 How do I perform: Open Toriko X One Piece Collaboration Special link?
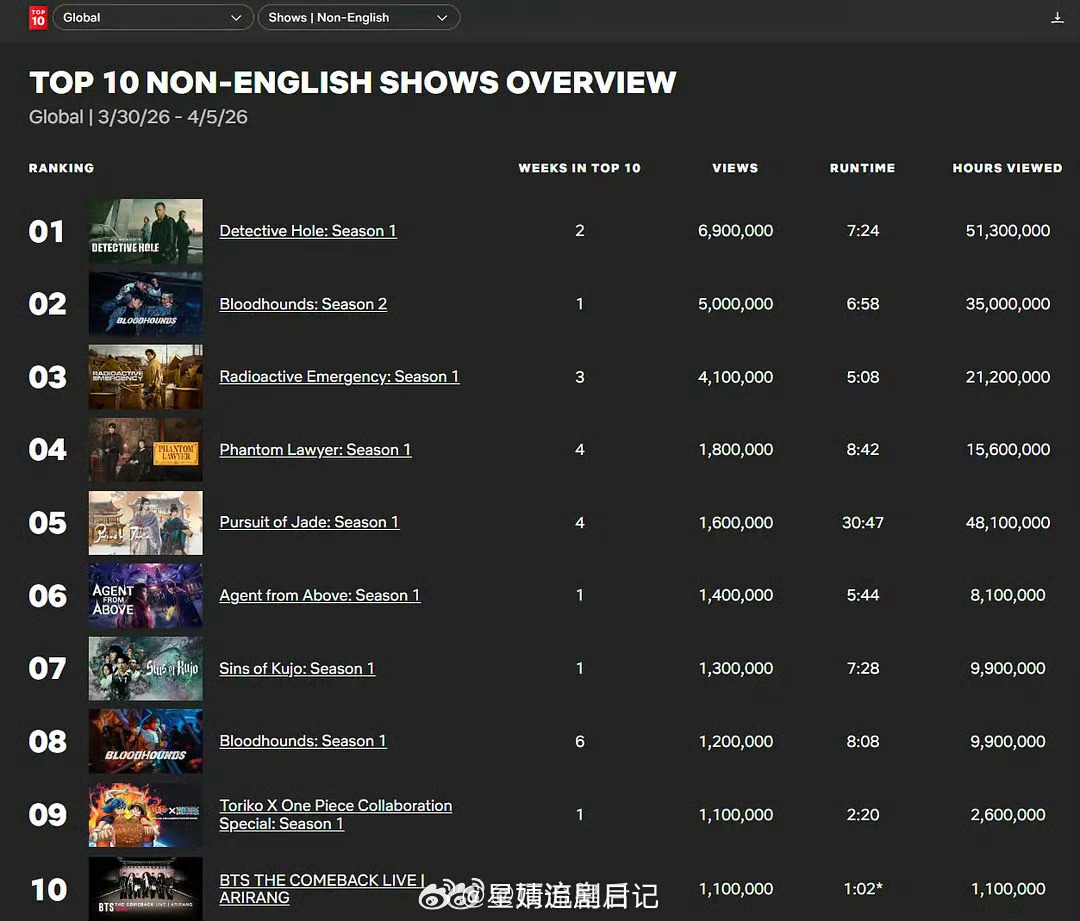click(335, 814)
